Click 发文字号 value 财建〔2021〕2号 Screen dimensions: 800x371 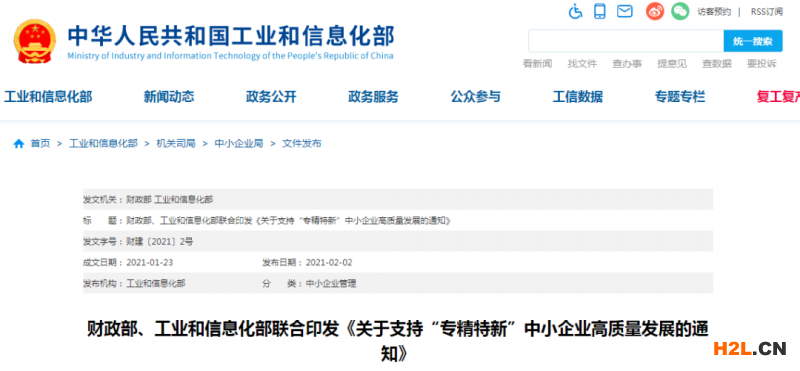click(160, 241)
